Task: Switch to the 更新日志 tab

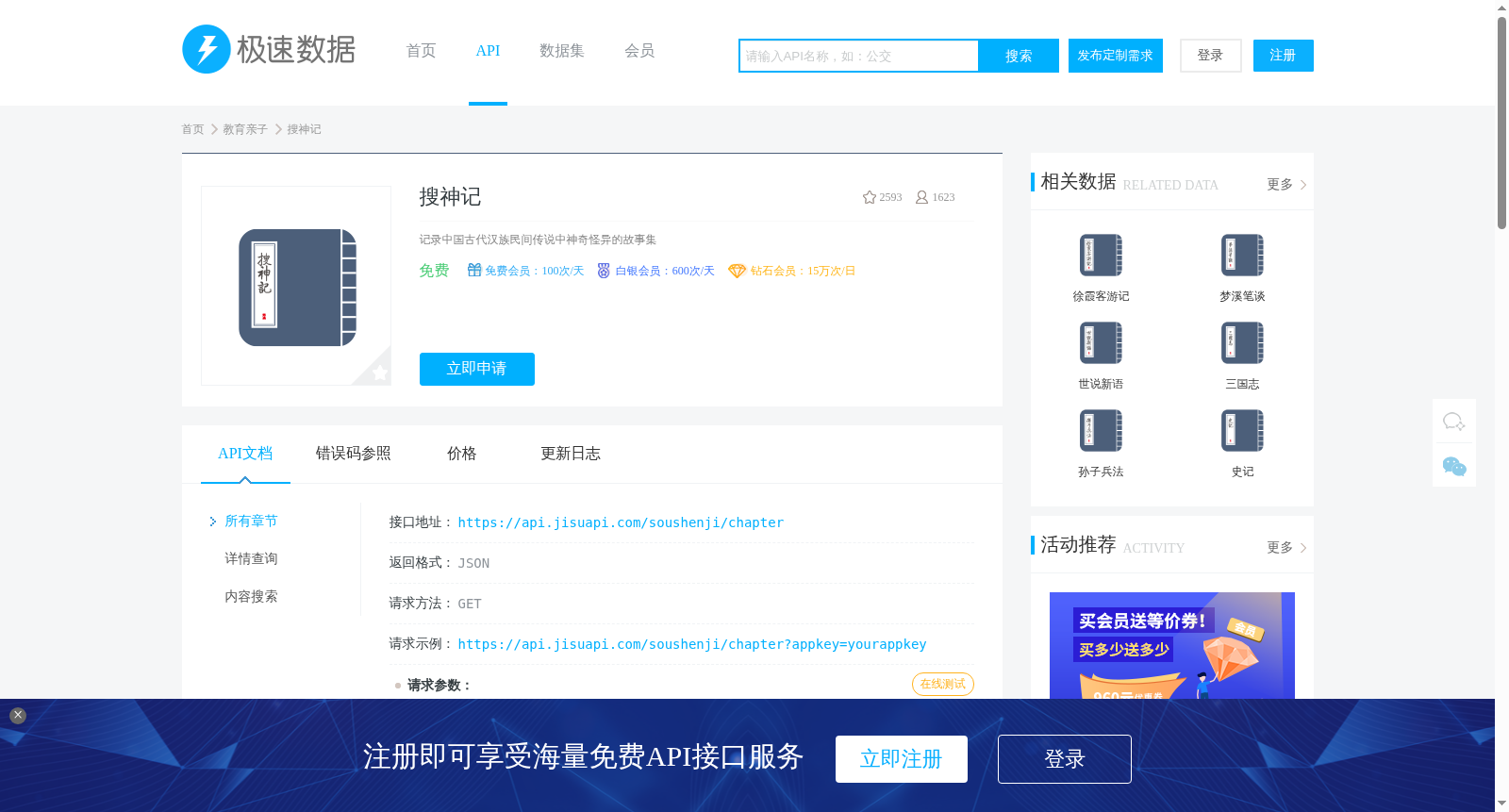Action: click(x=571, y=454)
